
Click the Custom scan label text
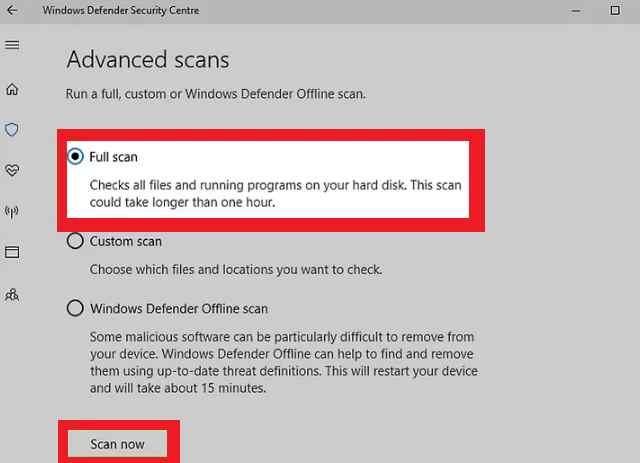coord(126,241)
